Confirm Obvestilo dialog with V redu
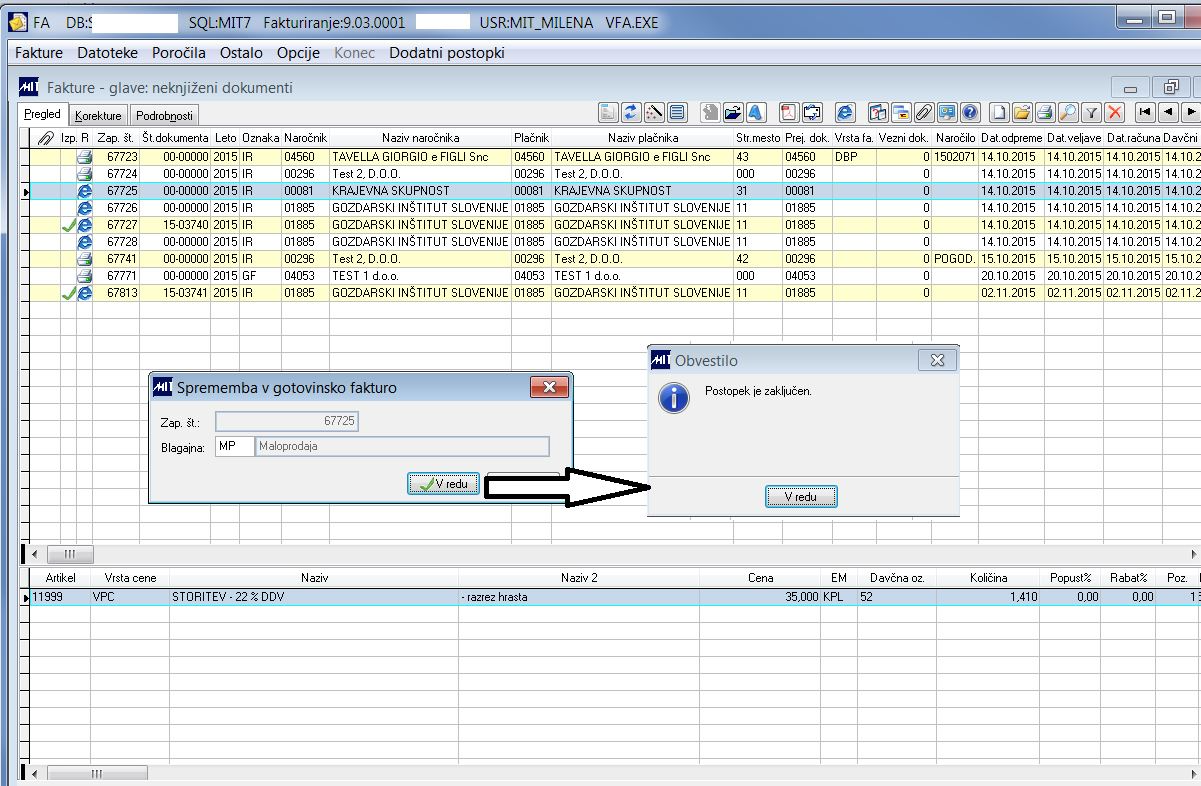 click(x=801, y=497)
